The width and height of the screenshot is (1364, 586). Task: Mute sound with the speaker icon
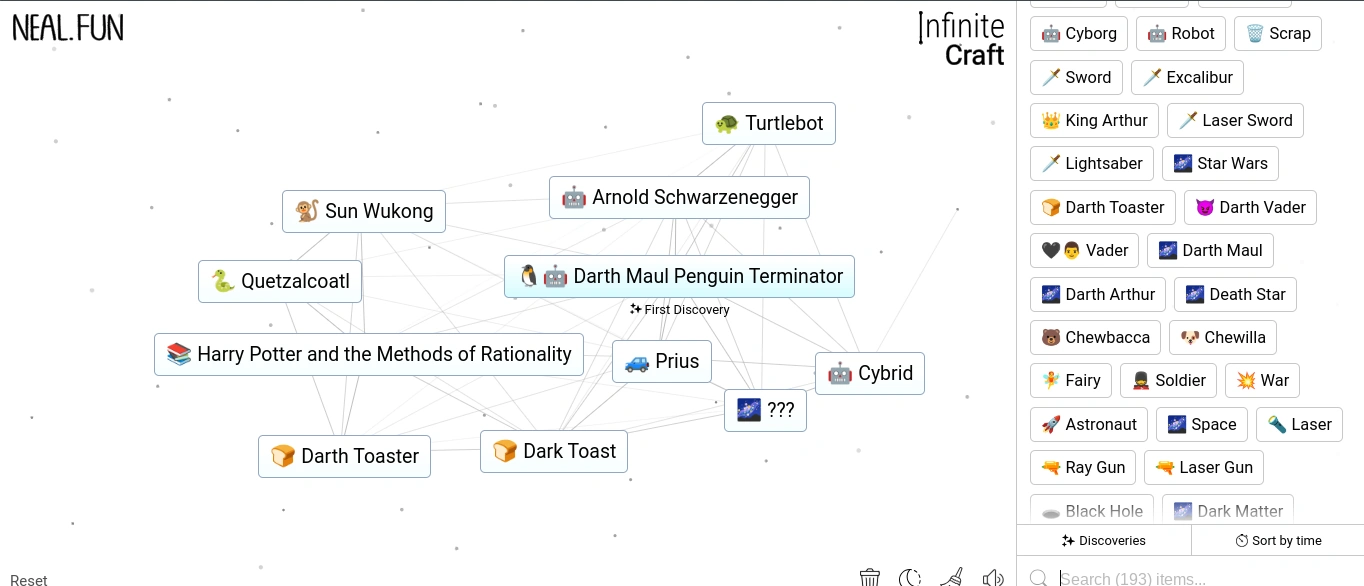(993, 577)
